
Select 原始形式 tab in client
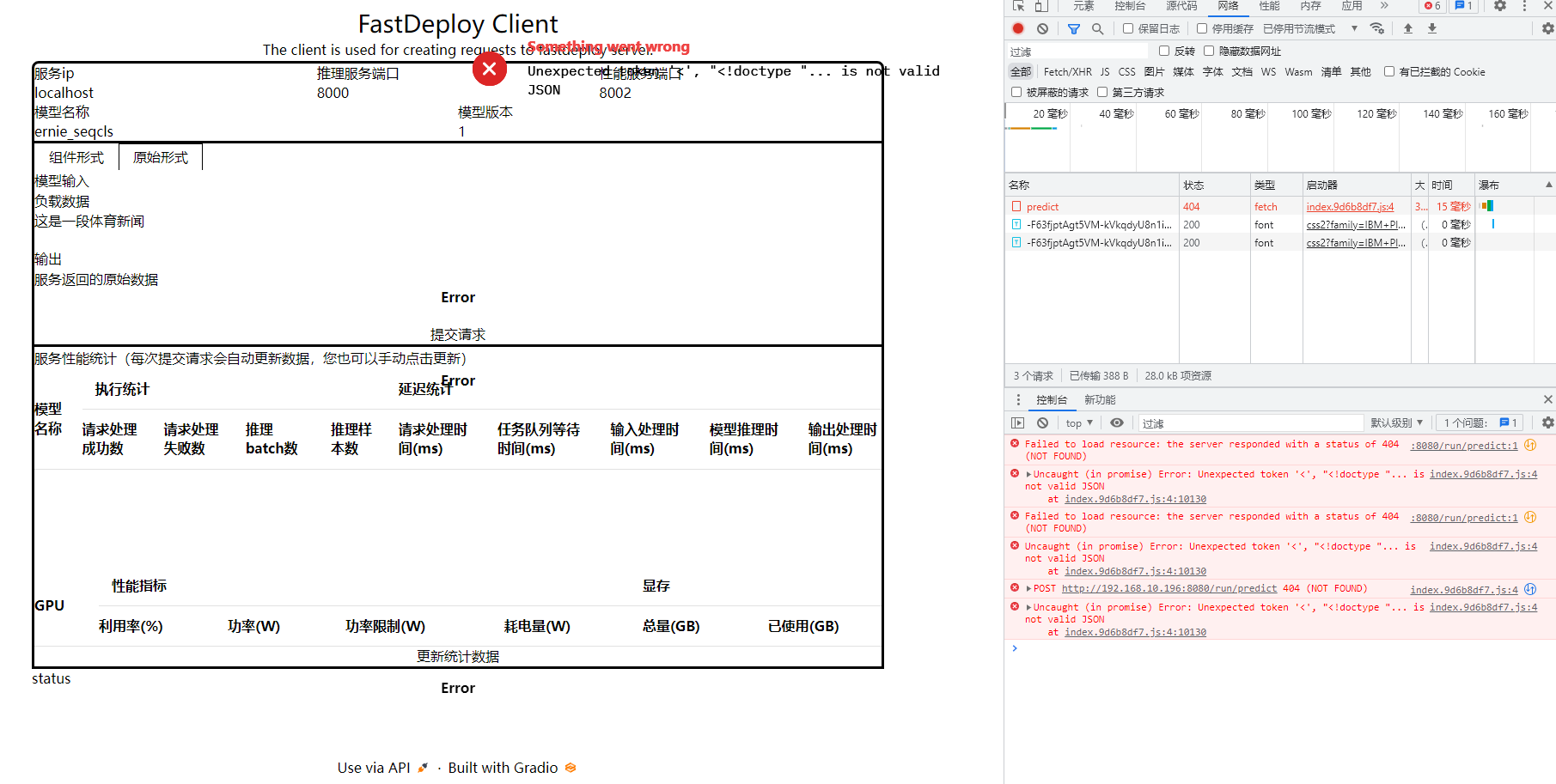[x=161, y=157]
